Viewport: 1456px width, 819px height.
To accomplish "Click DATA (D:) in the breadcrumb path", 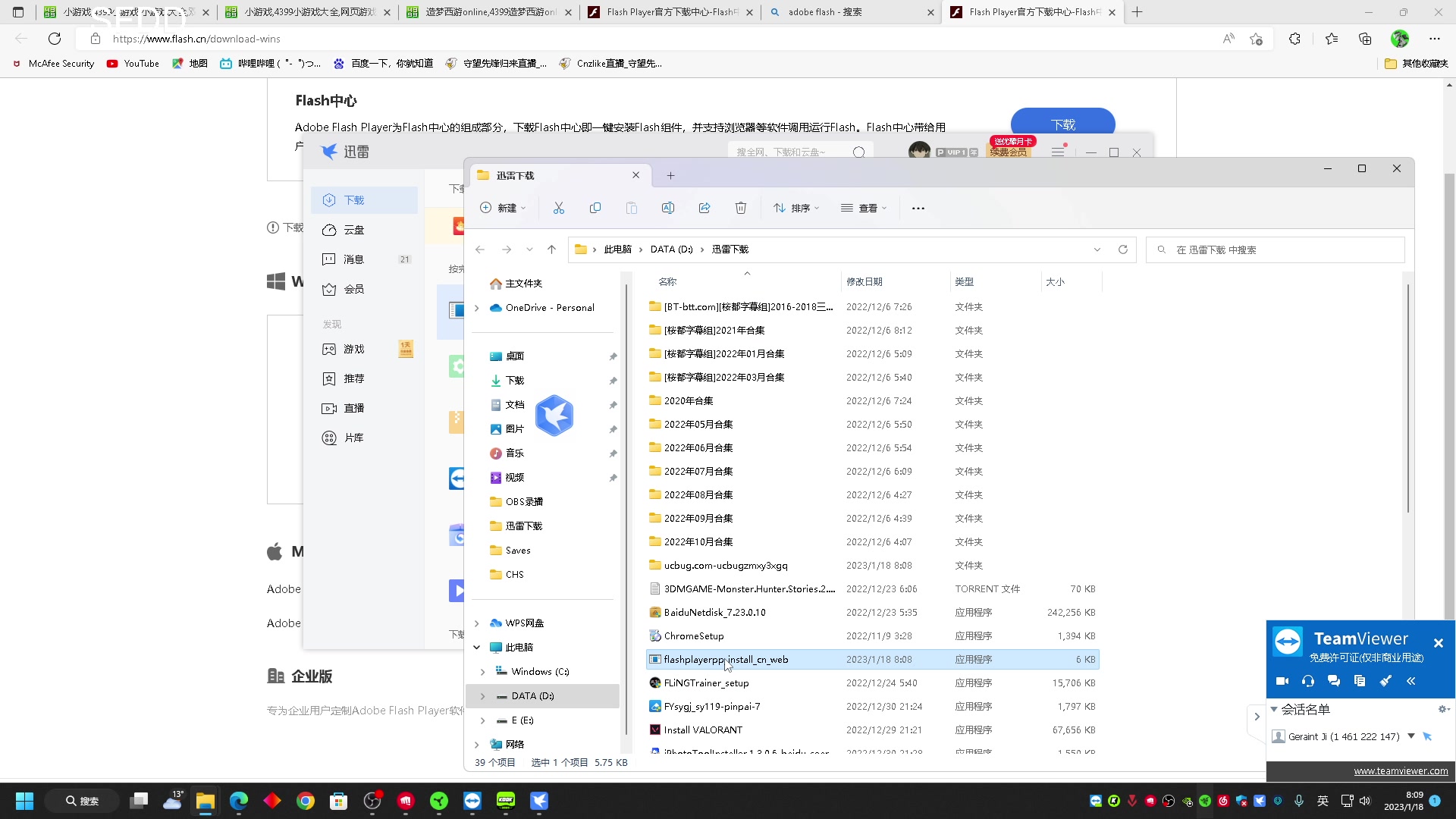I will point(671,249).
